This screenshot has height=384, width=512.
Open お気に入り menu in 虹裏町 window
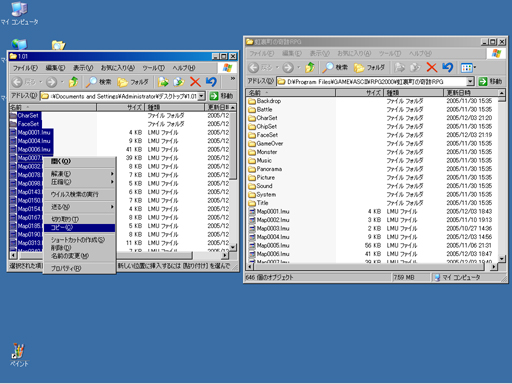click(x=354, y=53)
